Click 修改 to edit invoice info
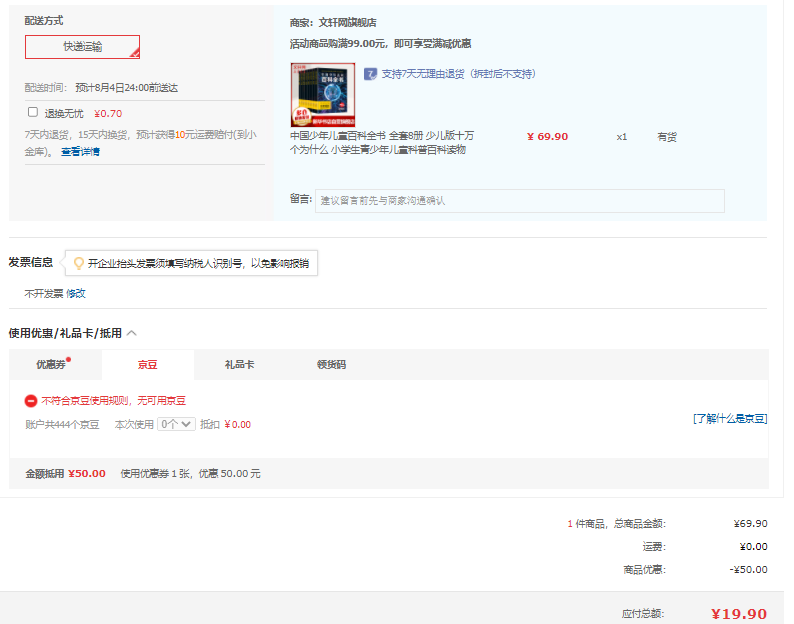This screenshot has height=624, width=794. point(76,293)
